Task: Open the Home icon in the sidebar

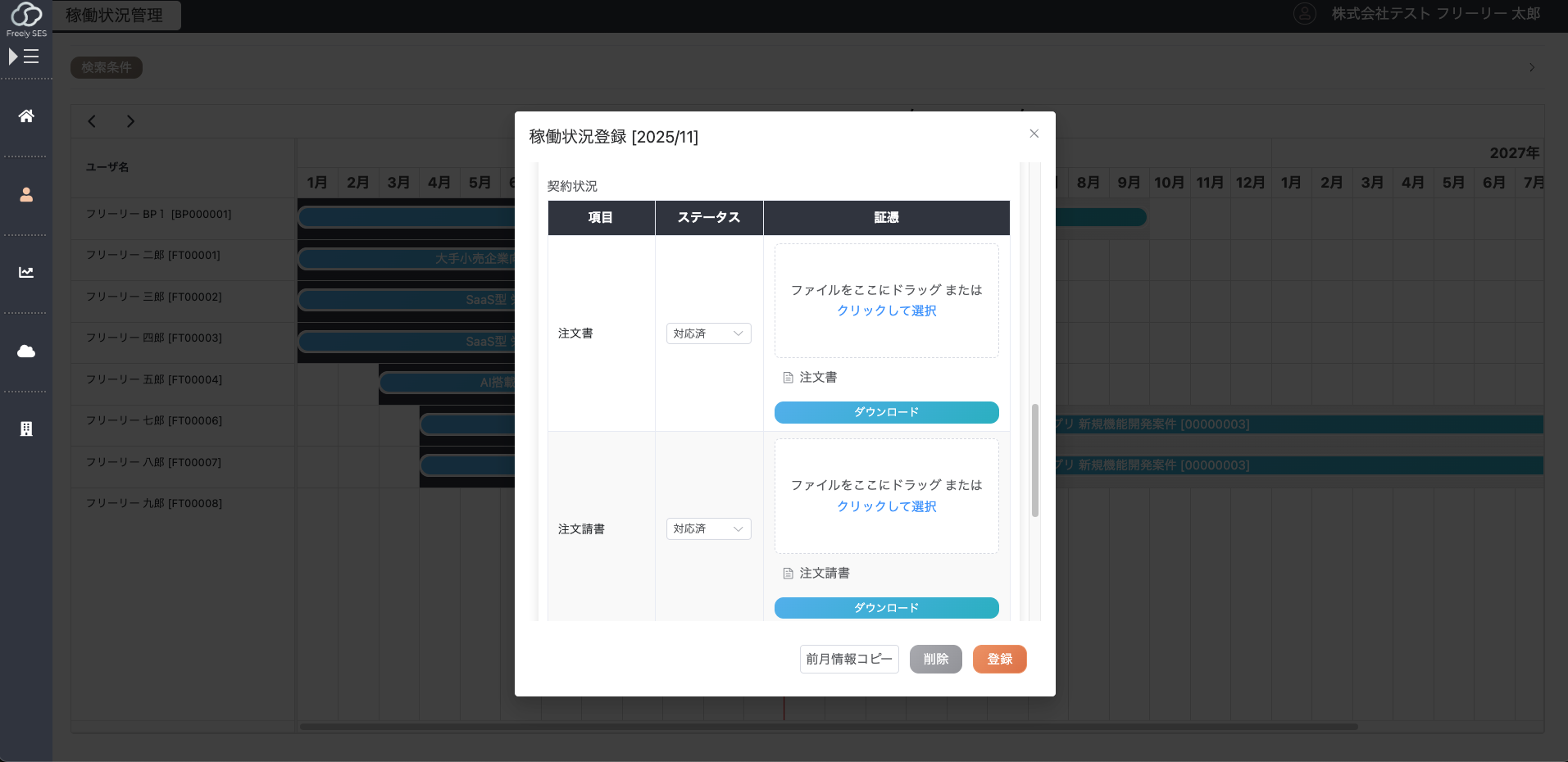Action: click(25, 116)
